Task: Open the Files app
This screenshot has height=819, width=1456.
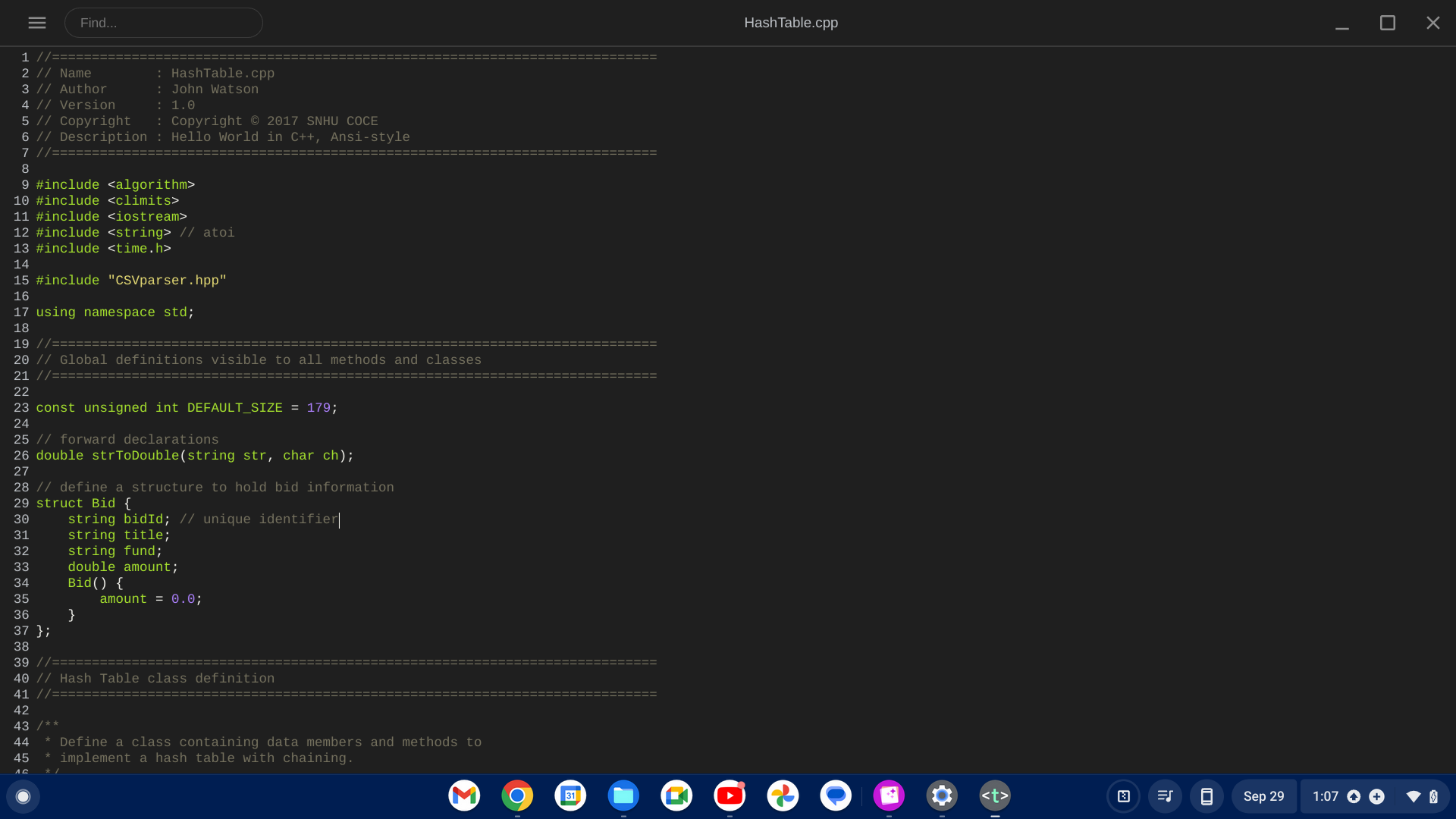Action: pyautogui.click(x=623, y=796)
